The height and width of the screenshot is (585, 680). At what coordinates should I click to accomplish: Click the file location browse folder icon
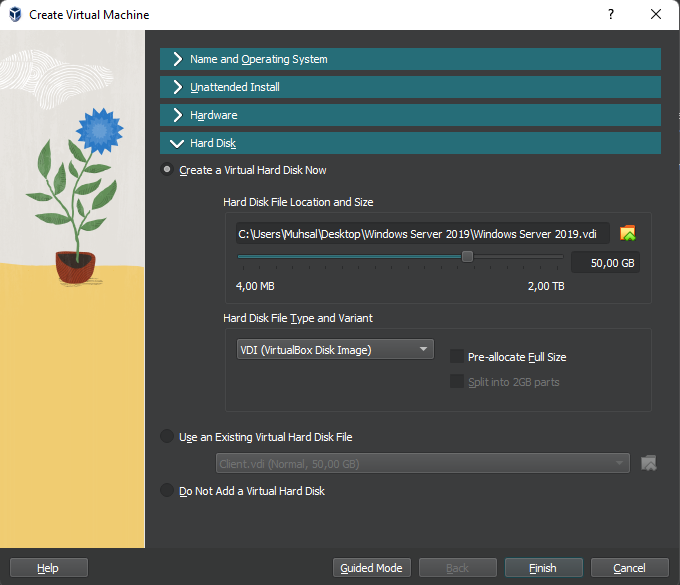[628, 234]
